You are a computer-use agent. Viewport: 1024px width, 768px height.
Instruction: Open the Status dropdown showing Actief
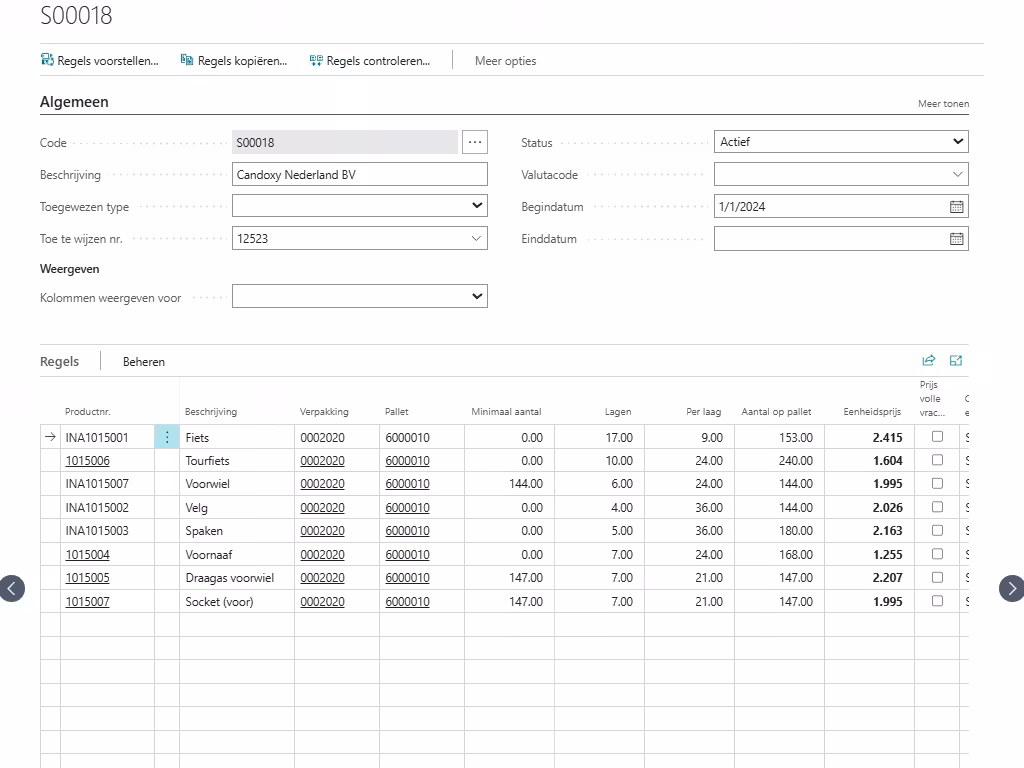pos(841,142)
